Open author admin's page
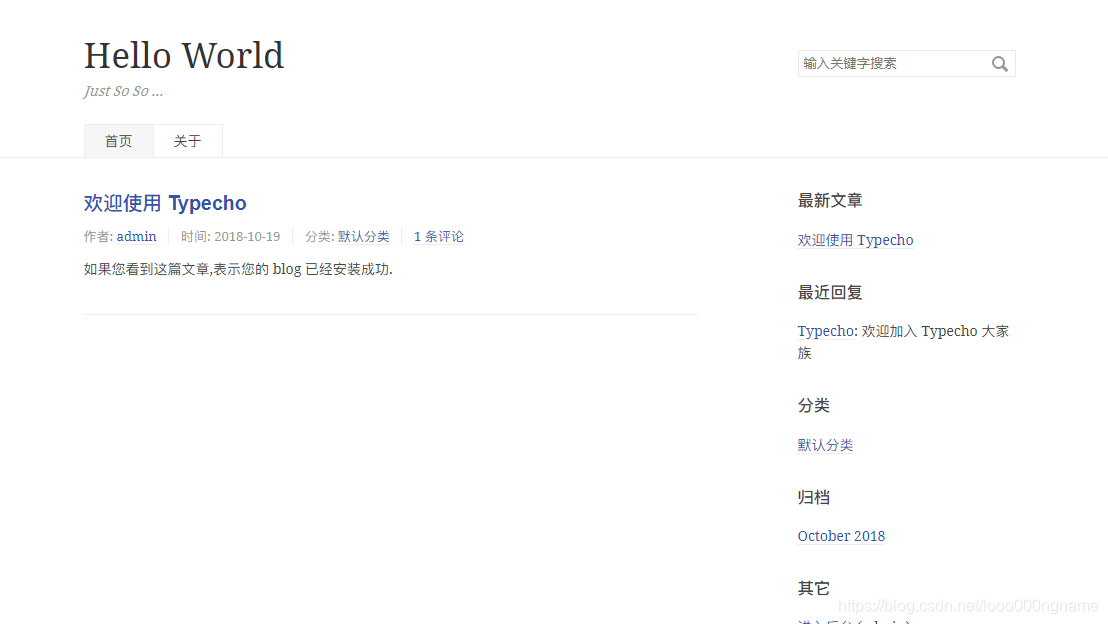Image resolution: width=1108 pixels, height=624 pixels. [136, 236]
